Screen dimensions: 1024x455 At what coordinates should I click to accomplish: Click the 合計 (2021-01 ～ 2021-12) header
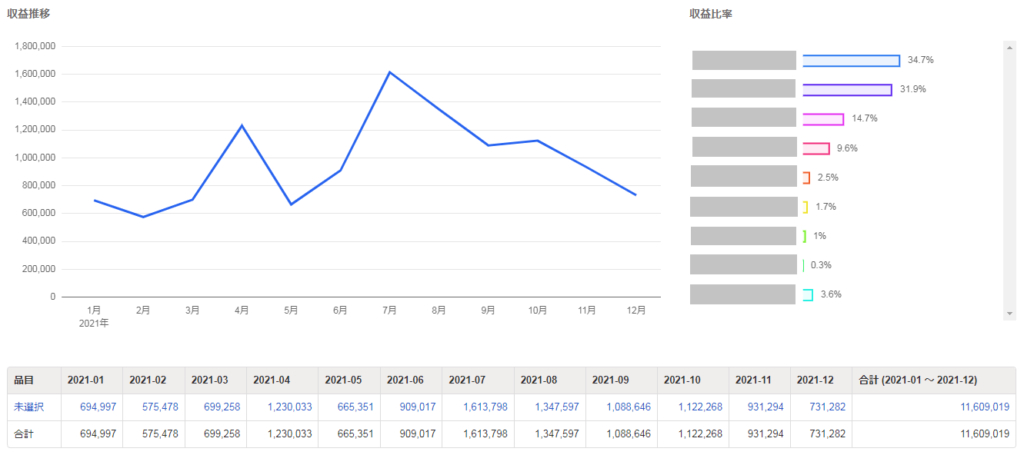[934, 381]
